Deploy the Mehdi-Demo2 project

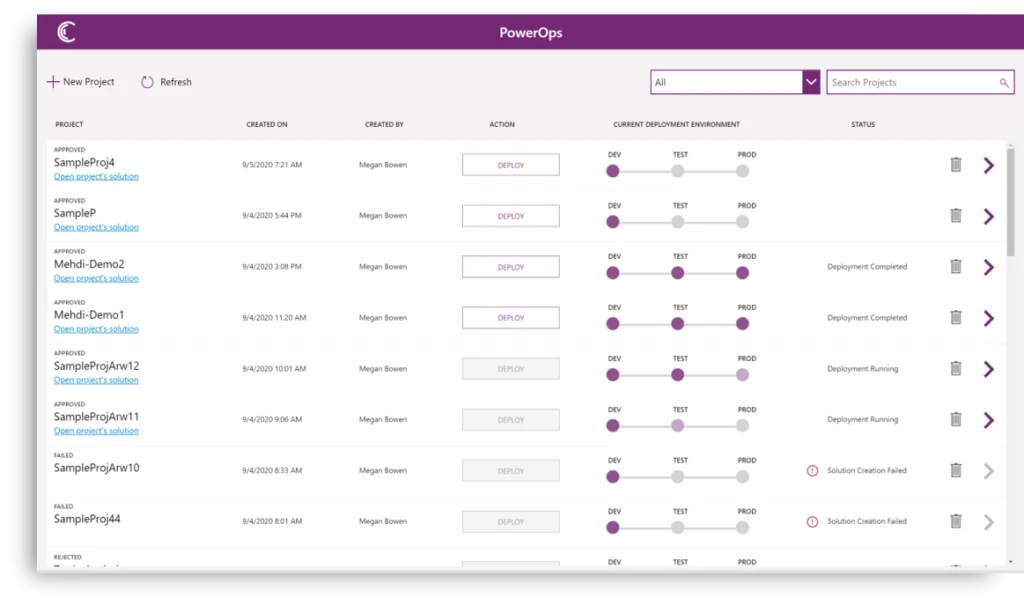tap(510, 266)
